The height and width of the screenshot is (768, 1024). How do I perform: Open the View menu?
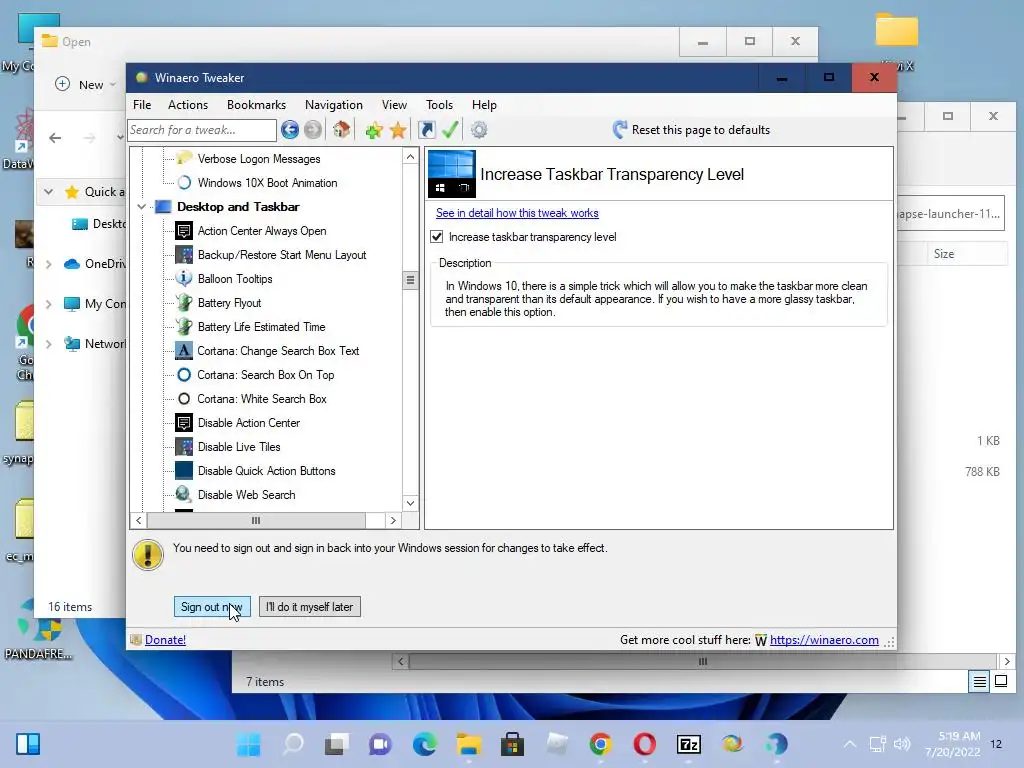(x=394, y=104)
